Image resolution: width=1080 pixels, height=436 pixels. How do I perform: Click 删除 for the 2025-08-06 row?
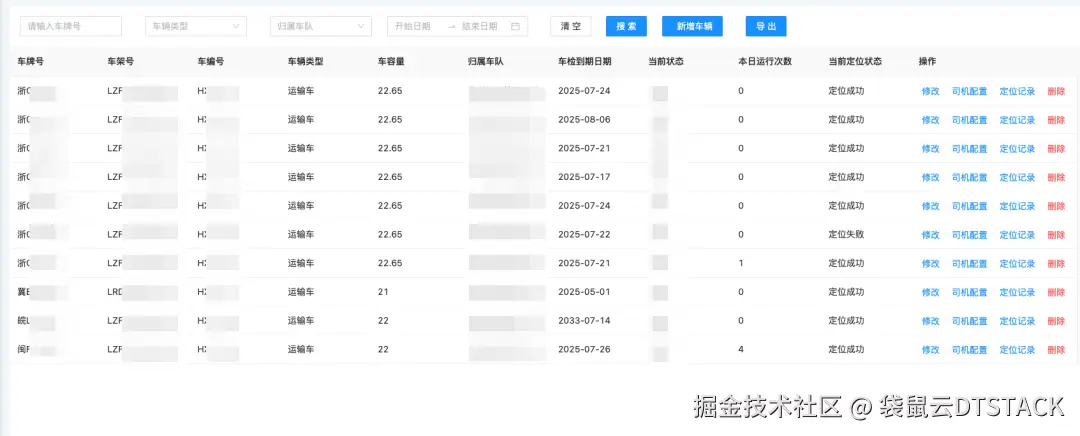(1056, 120)
